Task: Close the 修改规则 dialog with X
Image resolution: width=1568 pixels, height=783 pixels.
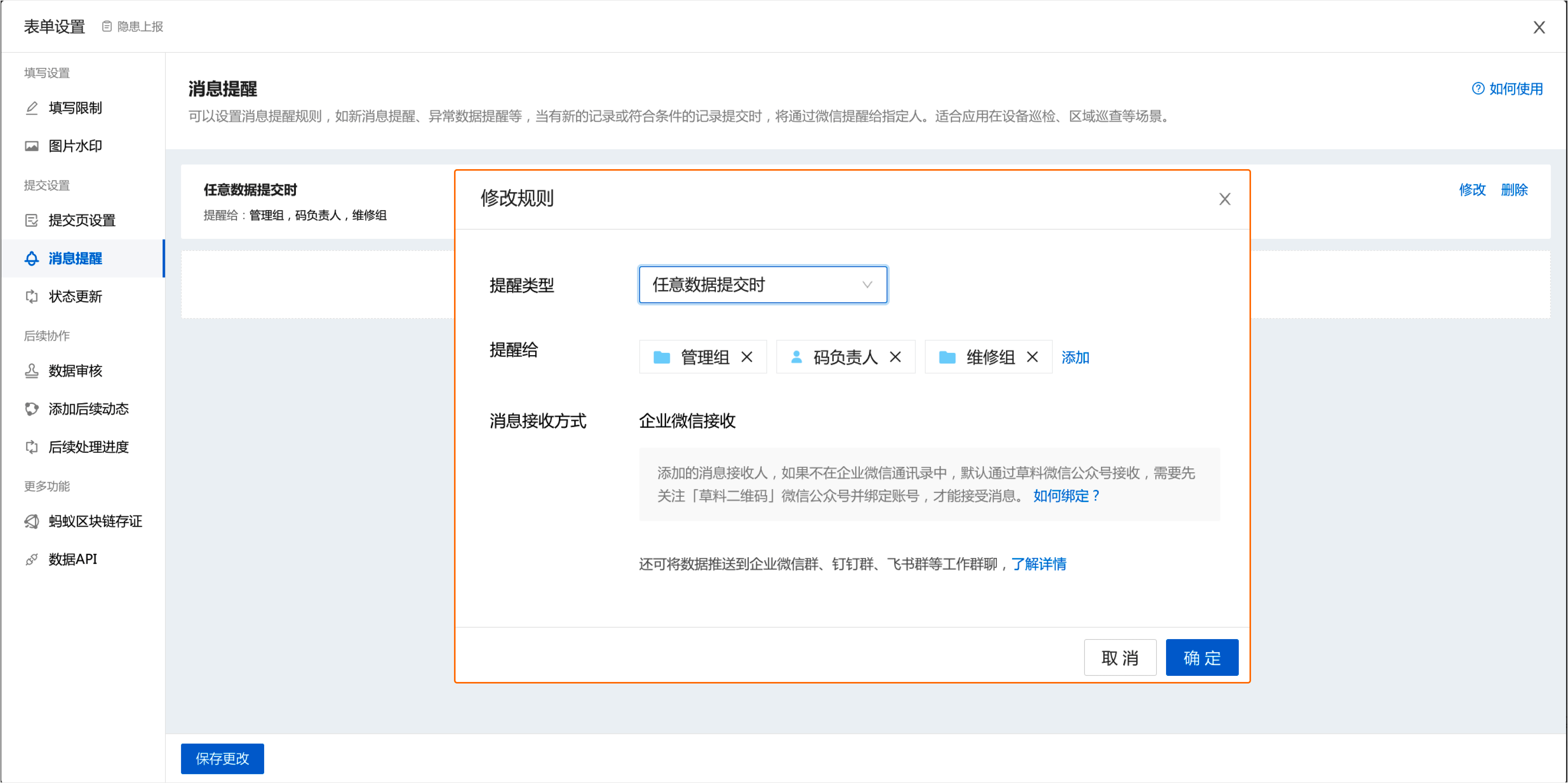Action: pyautogui.click(x=1225, y=199)
